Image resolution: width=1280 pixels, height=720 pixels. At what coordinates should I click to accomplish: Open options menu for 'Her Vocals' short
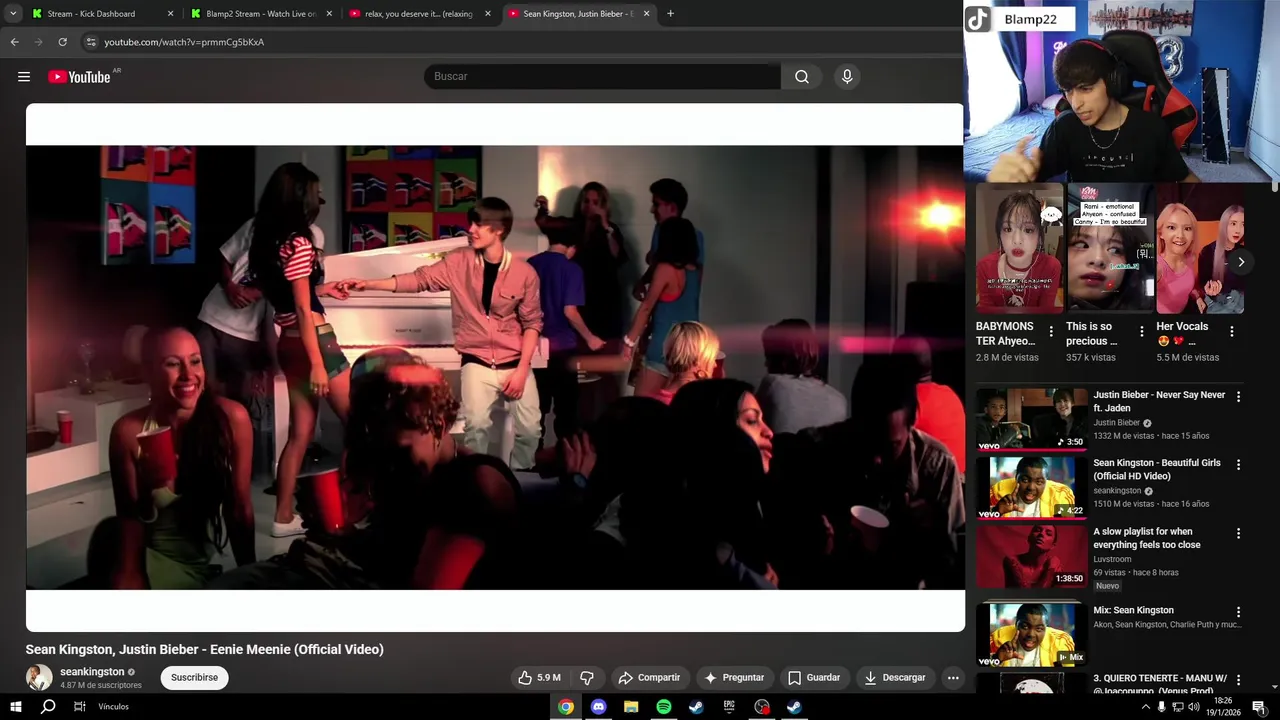(1232, 332)
